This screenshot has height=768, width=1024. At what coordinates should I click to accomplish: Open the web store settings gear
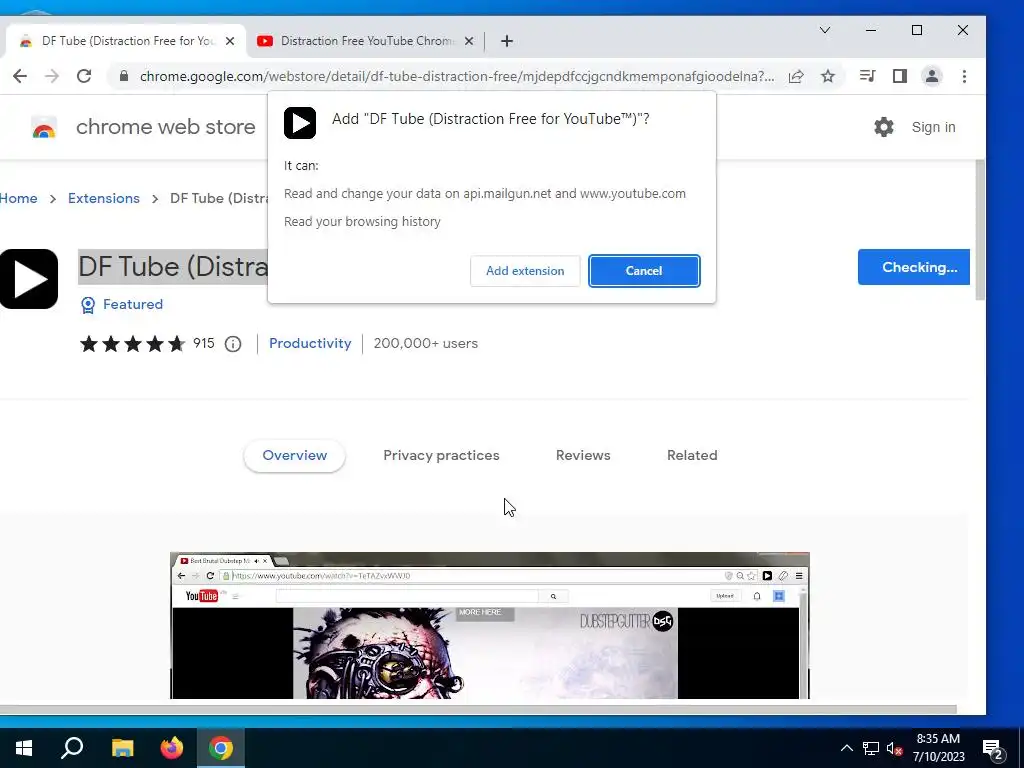pos(884,127)
